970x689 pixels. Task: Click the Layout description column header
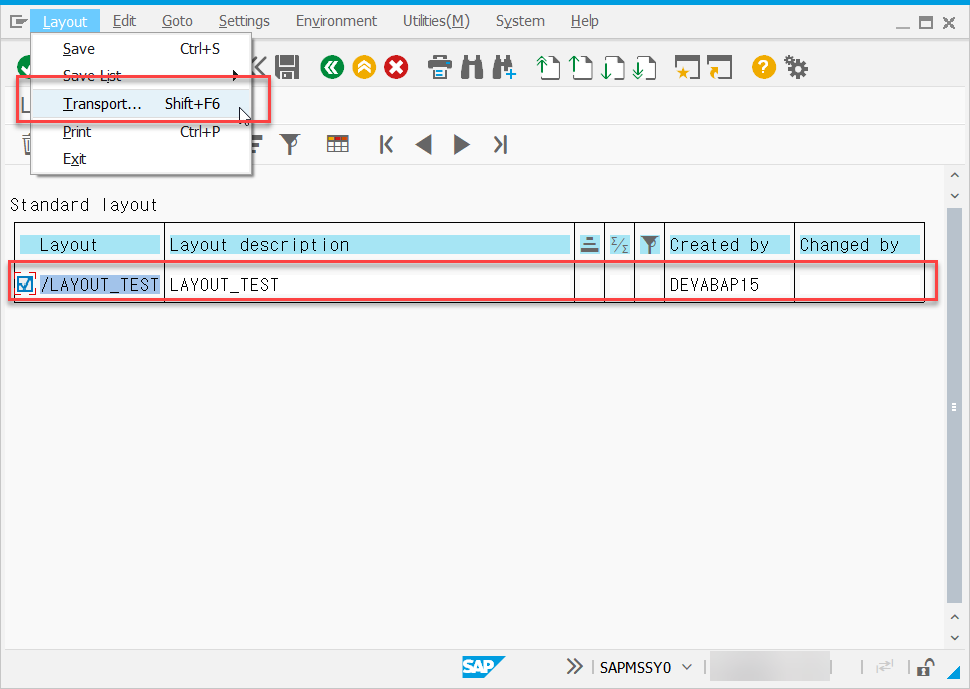(369, 245)
